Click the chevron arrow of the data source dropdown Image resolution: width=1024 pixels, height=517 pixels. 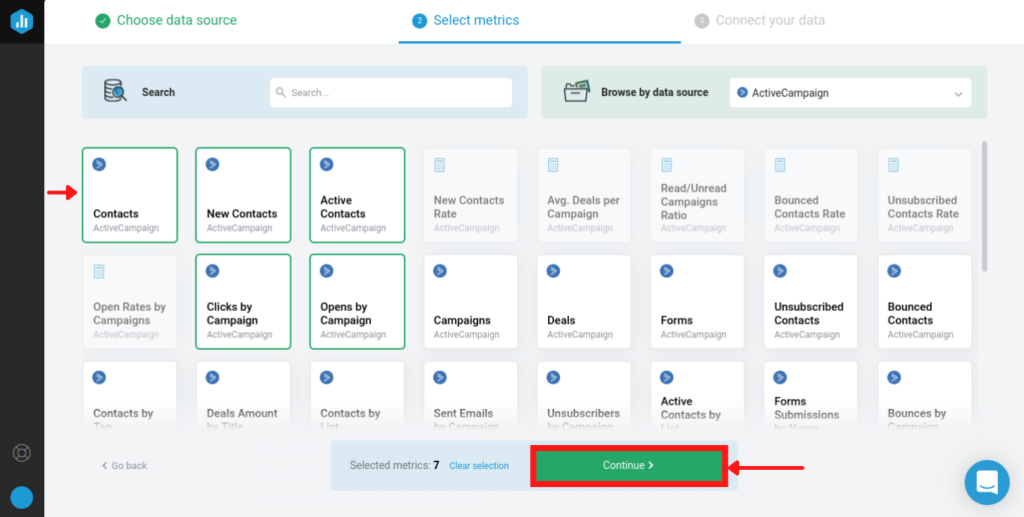point(958,94)
